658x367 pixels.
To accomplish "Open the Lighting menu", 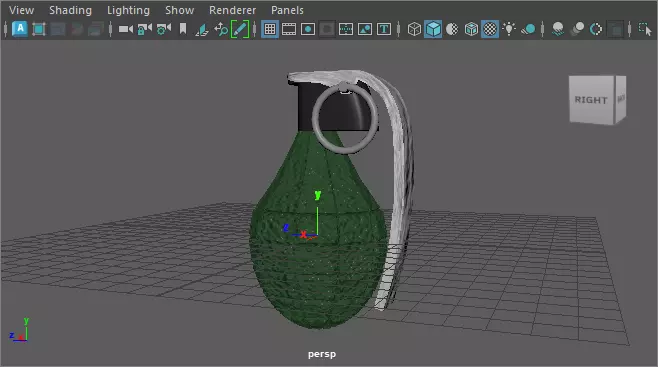I will [x=128, y=10].
